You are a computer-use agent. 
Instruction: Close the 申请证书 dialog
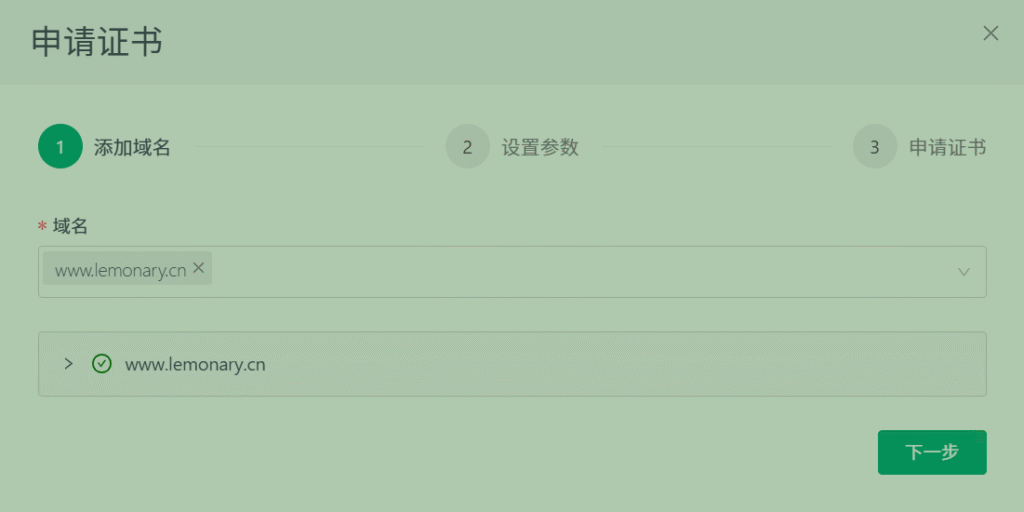pos(991,33)
